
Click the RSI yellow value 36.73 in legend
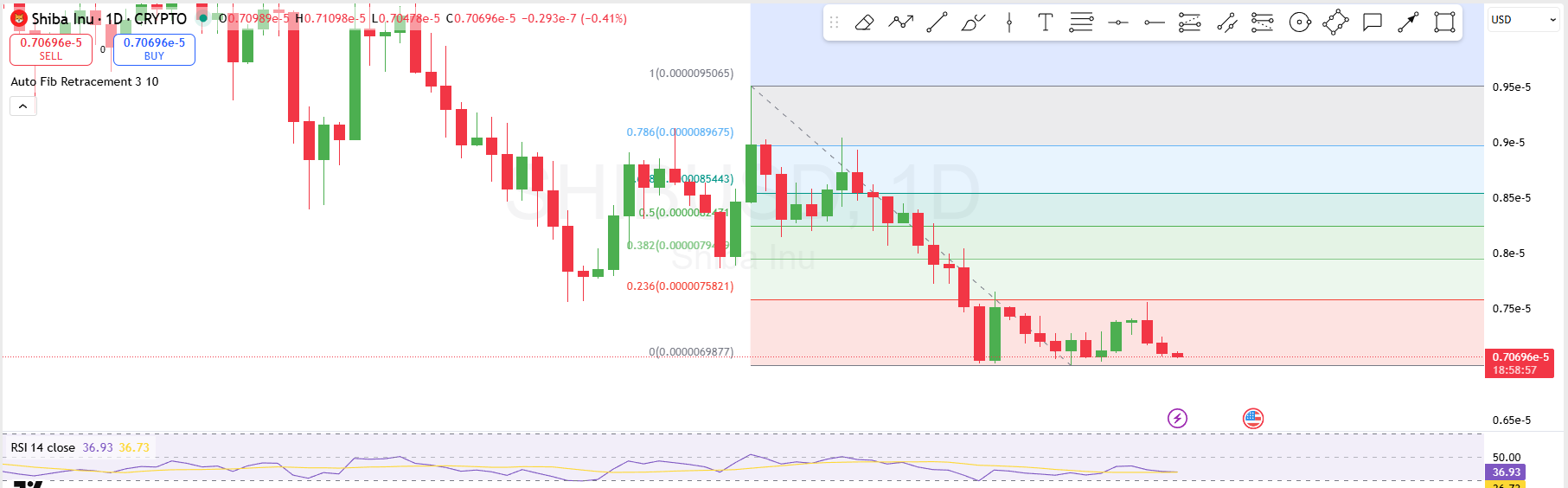[x=134, y=447]
